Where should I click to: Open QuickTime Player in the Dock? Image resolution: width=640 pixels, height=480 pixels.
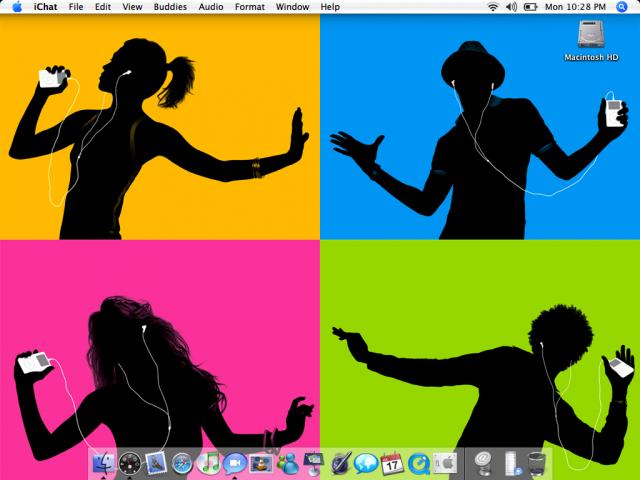point(419,464)
